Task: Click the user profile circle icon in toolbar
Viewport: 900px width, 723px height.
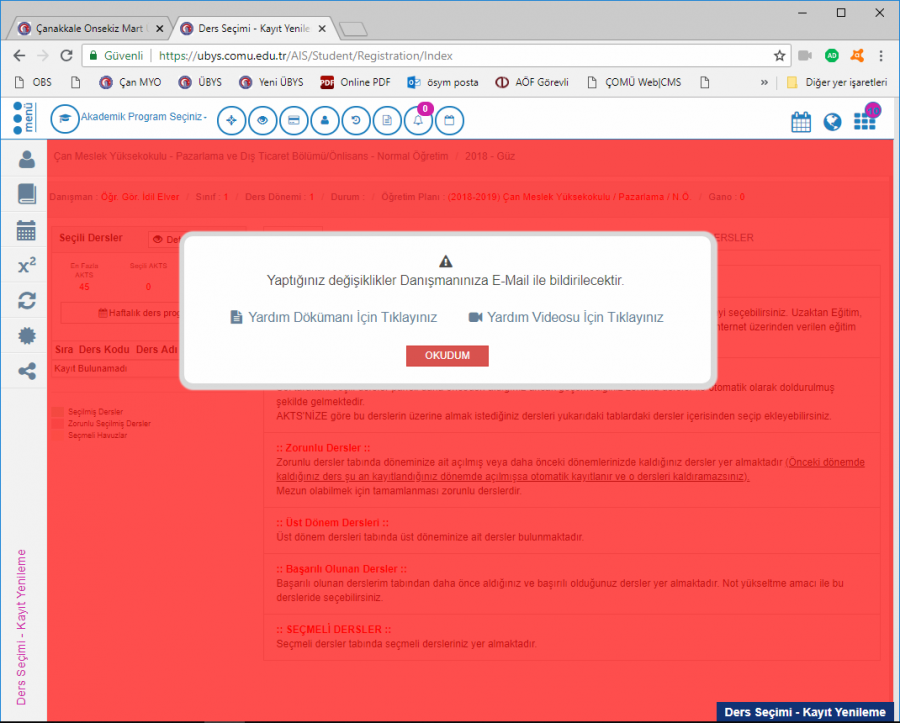Action: click(324, 120)
